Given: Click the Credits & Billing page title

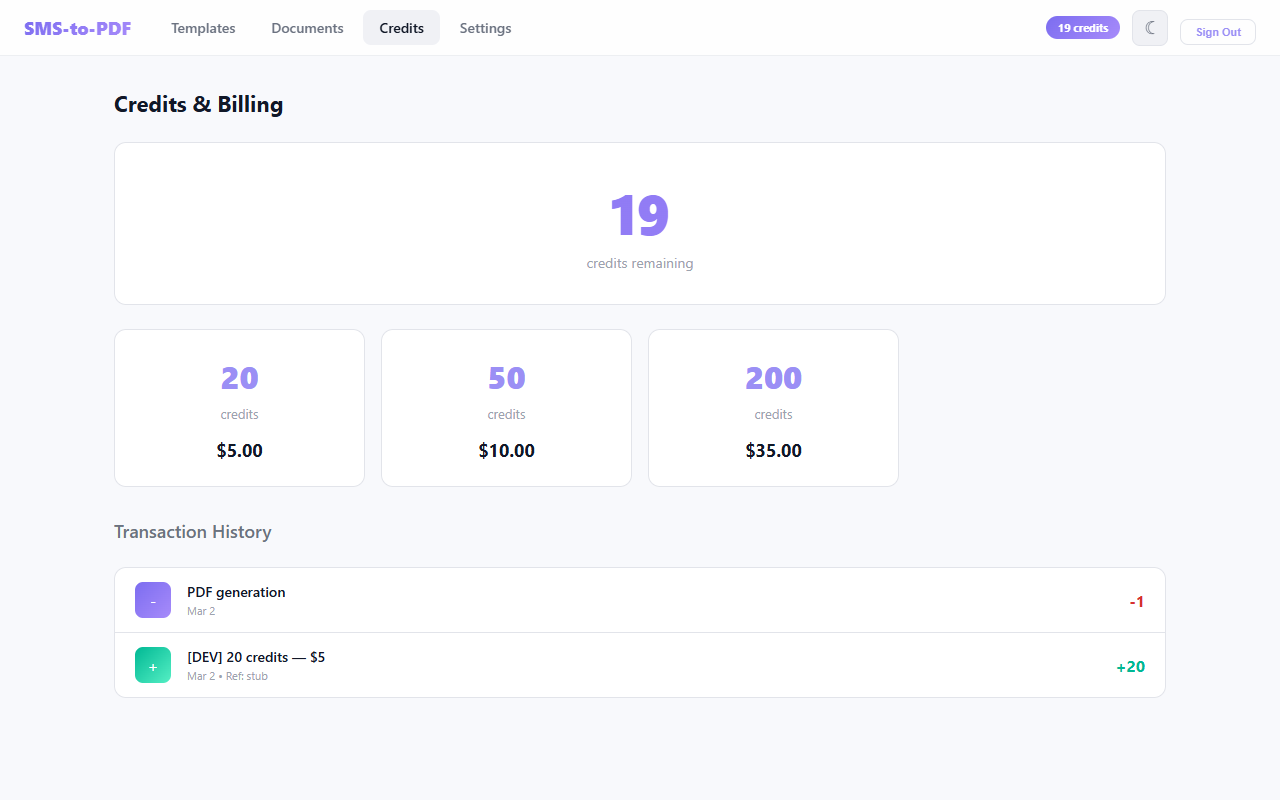Looking at the screenshot, I should coord(198,104).
